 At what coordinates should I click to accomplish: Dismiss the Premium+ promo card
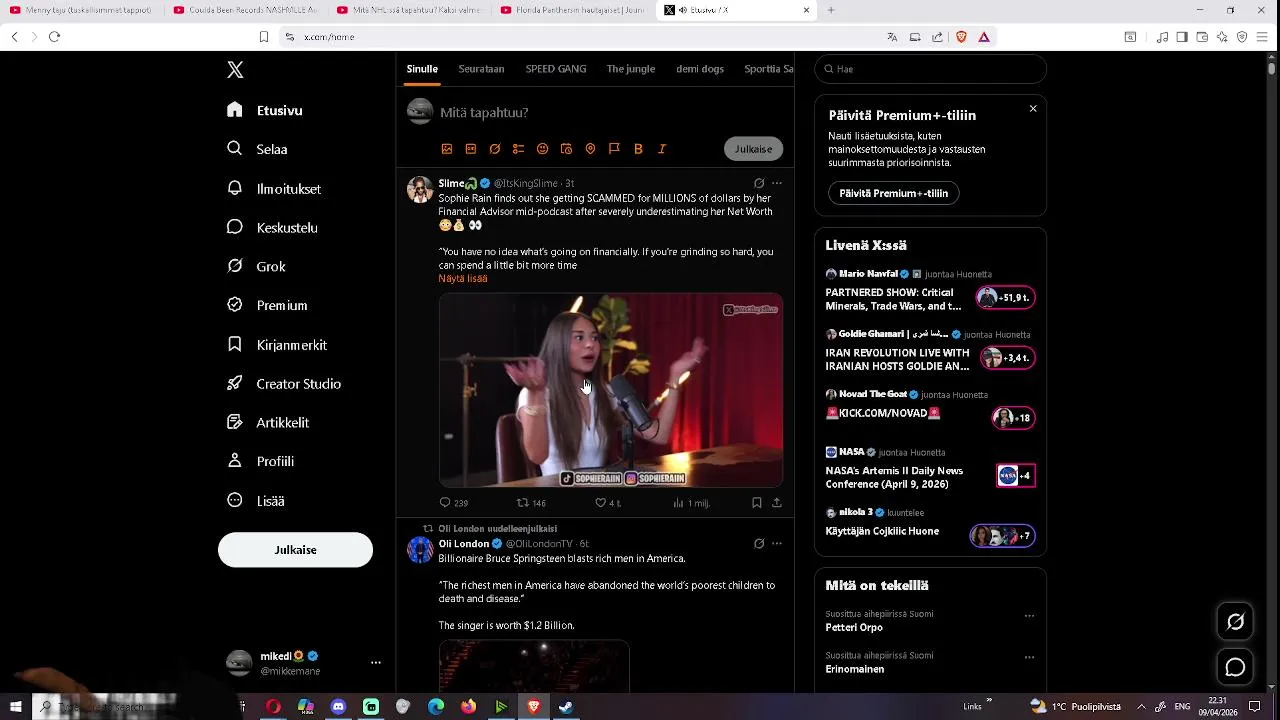coord(1033,109)
